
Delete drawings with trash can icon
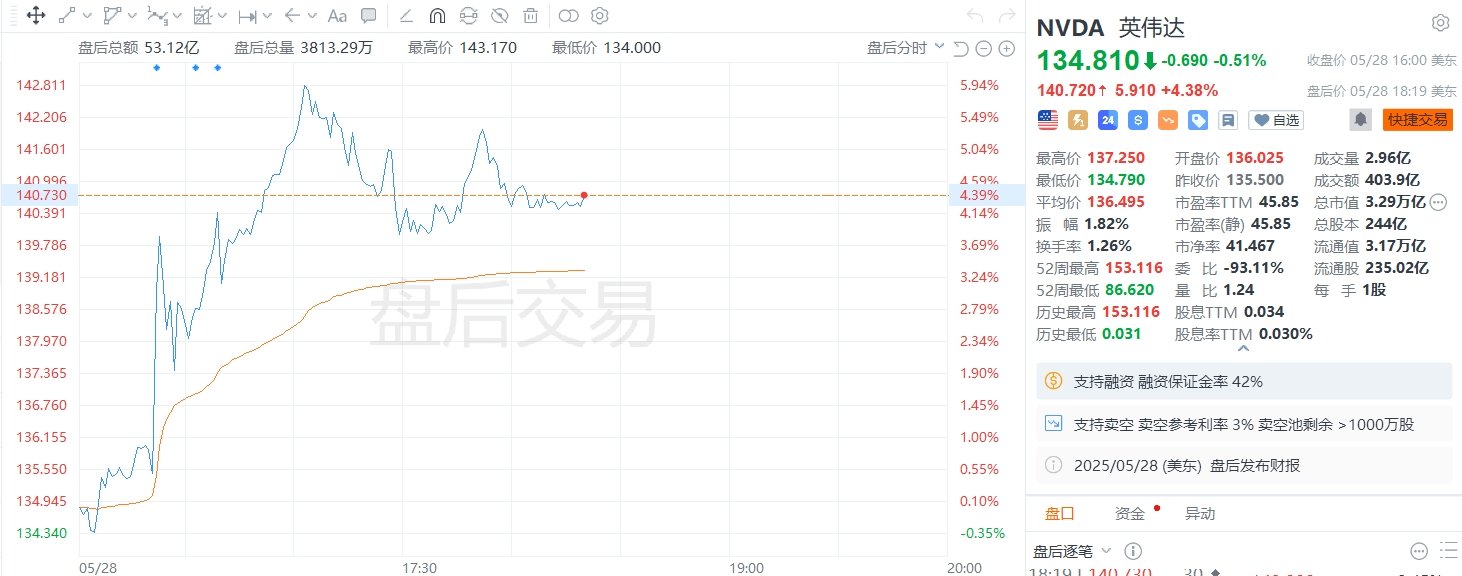[x=530, y=15]
